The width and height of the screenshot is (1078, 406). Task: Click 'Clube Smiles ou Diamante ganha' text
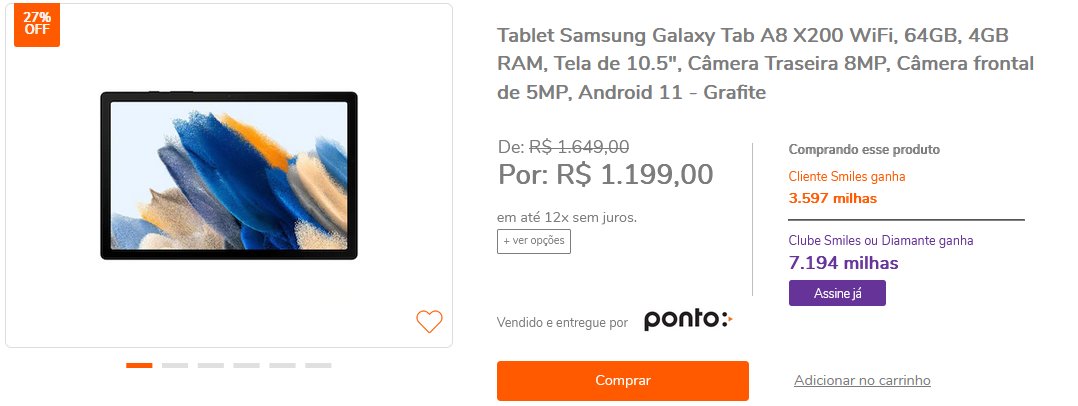click(x=881, y=240)
